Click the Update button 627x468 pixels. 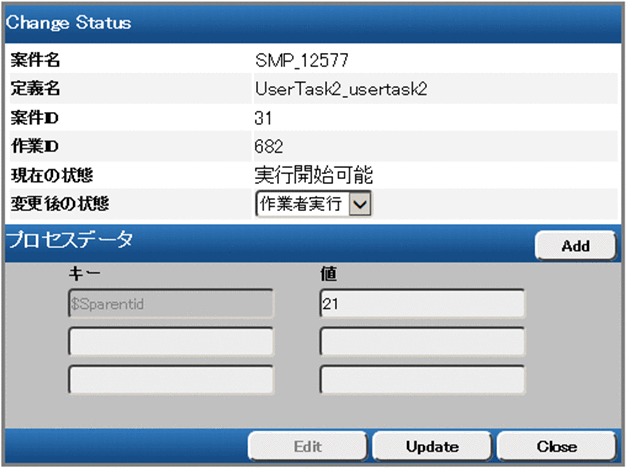pos(432,446)
